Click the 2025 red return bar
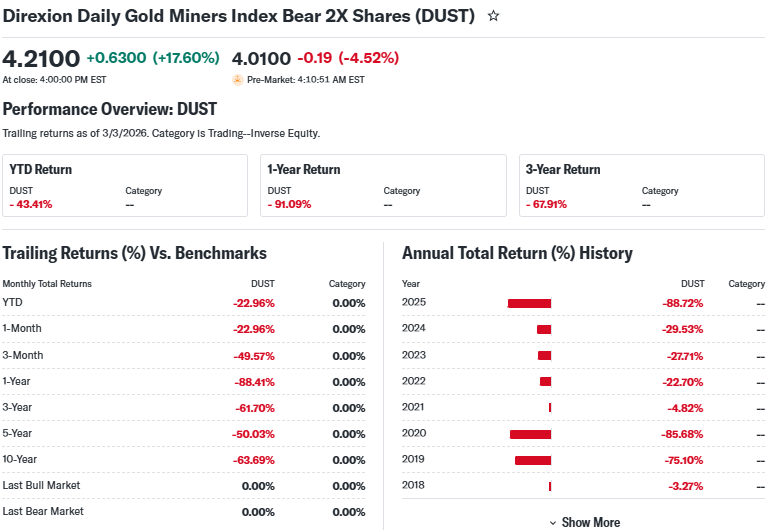779x530 pixels. [x=529, y=303]
